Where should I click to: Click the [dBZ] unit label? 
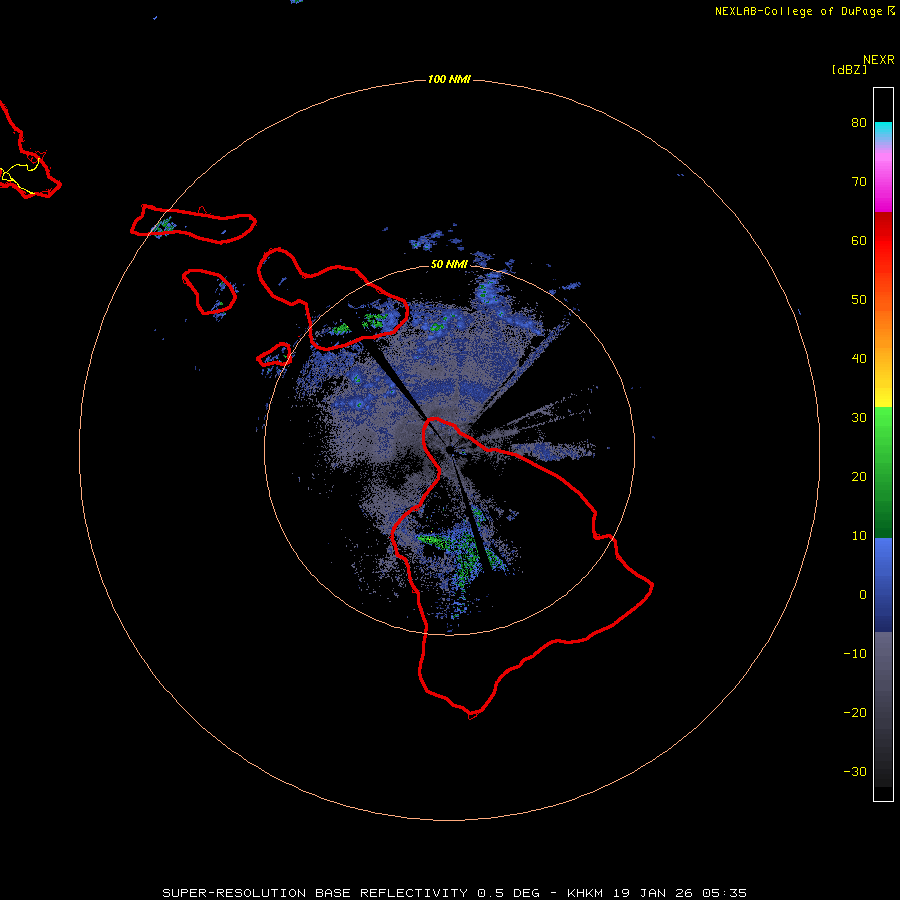point(849,70)
